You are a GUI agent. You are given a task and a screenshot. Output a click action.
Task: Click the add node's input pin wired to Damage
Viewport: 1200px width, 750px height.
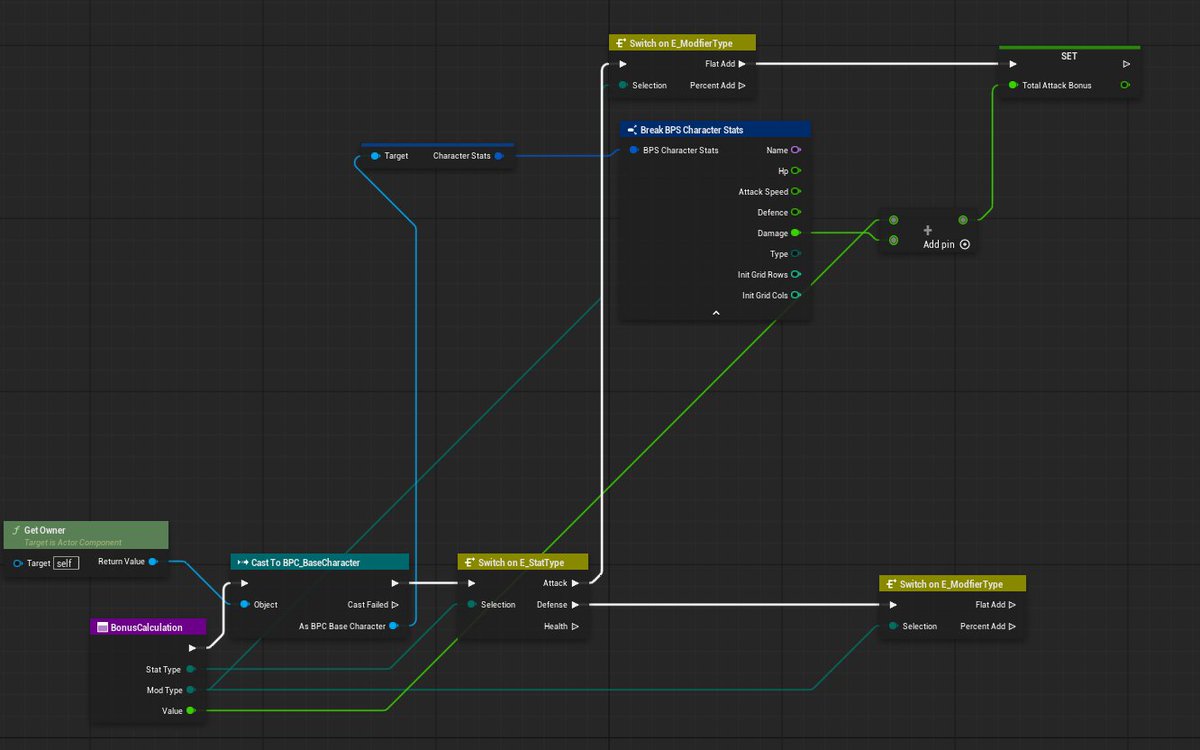click(x=893, y=240)
